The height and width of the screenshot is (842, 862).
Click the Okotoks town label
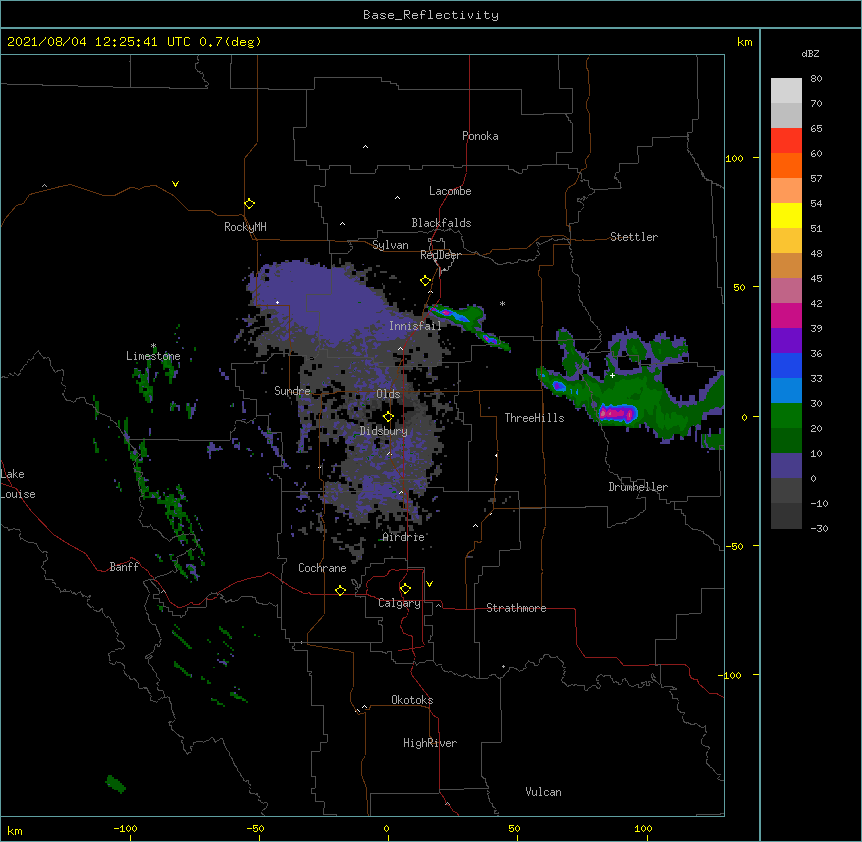(x=412, y=700)
